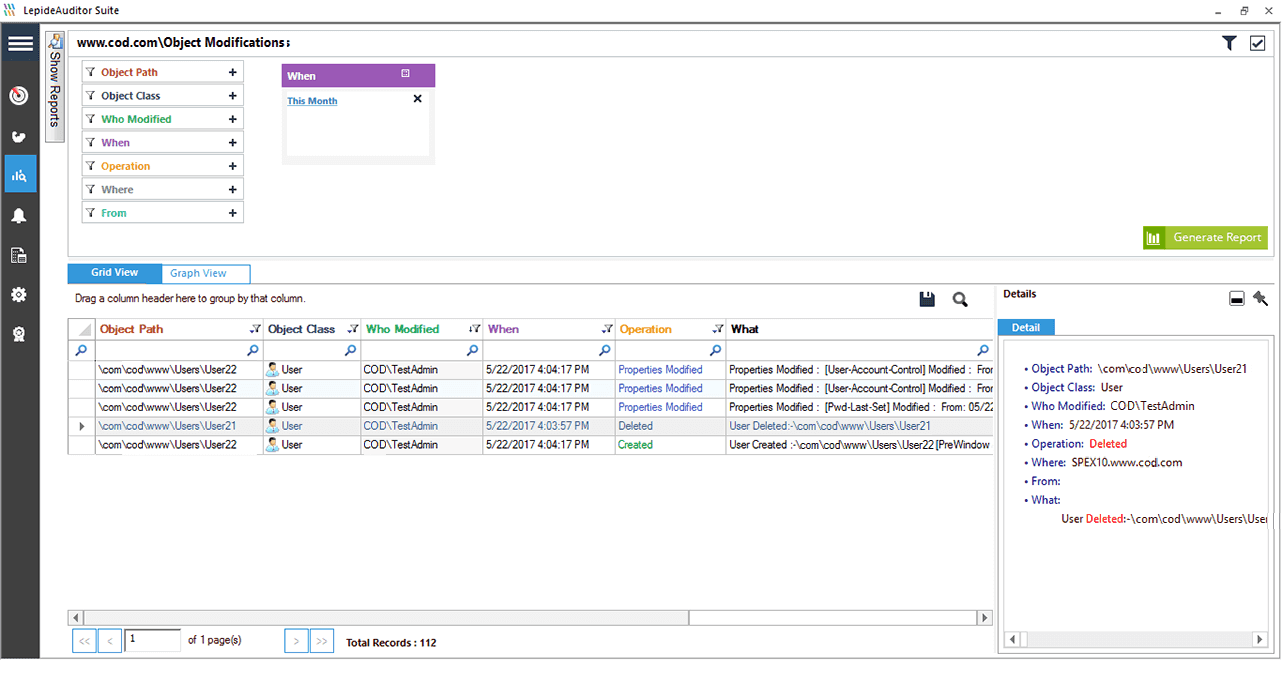
Task: Add the From filter with its plus
Action: tap(232, 213)
